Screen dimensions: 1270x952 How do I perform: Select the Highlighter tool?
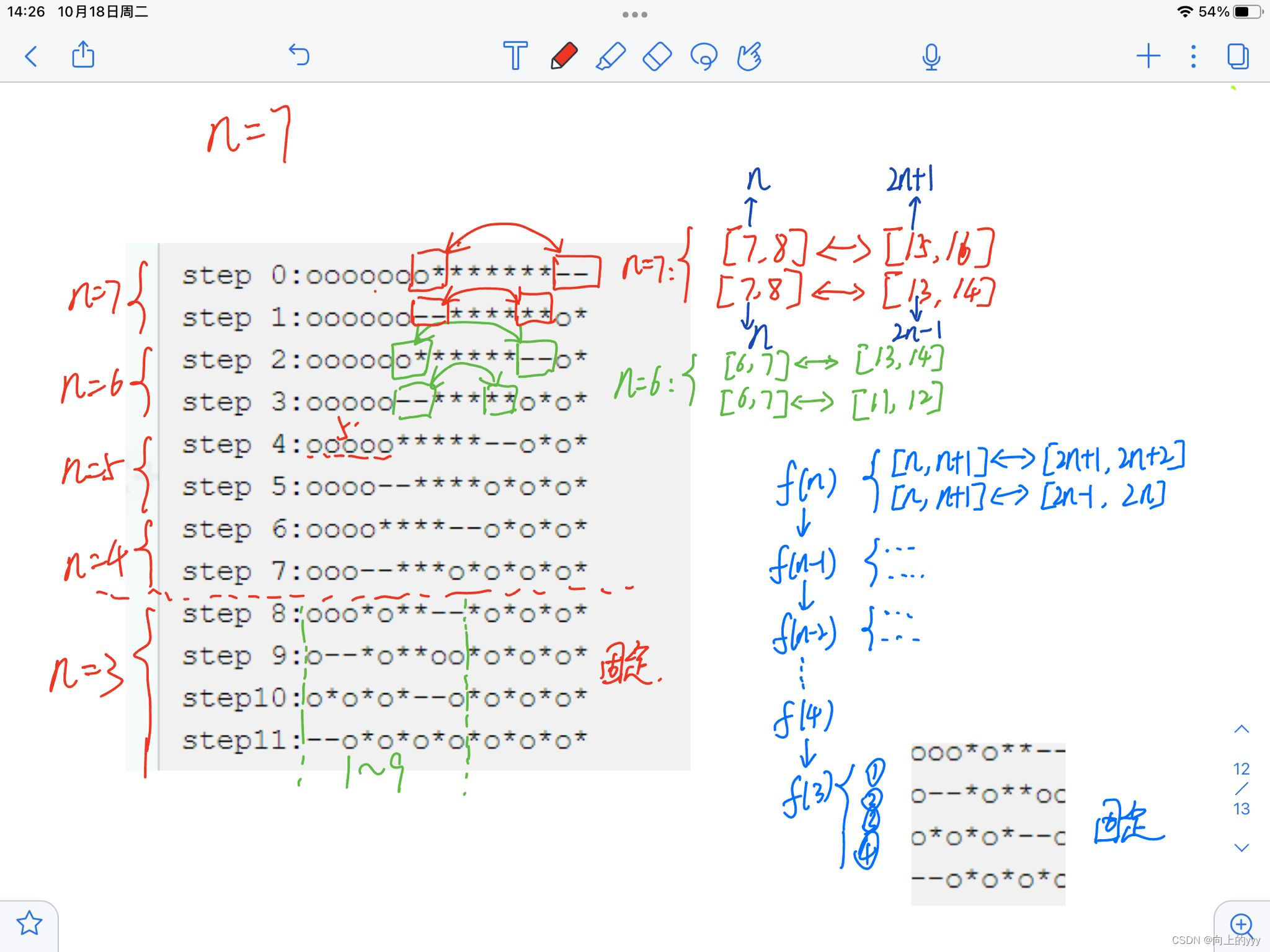(x=610, y=56)
